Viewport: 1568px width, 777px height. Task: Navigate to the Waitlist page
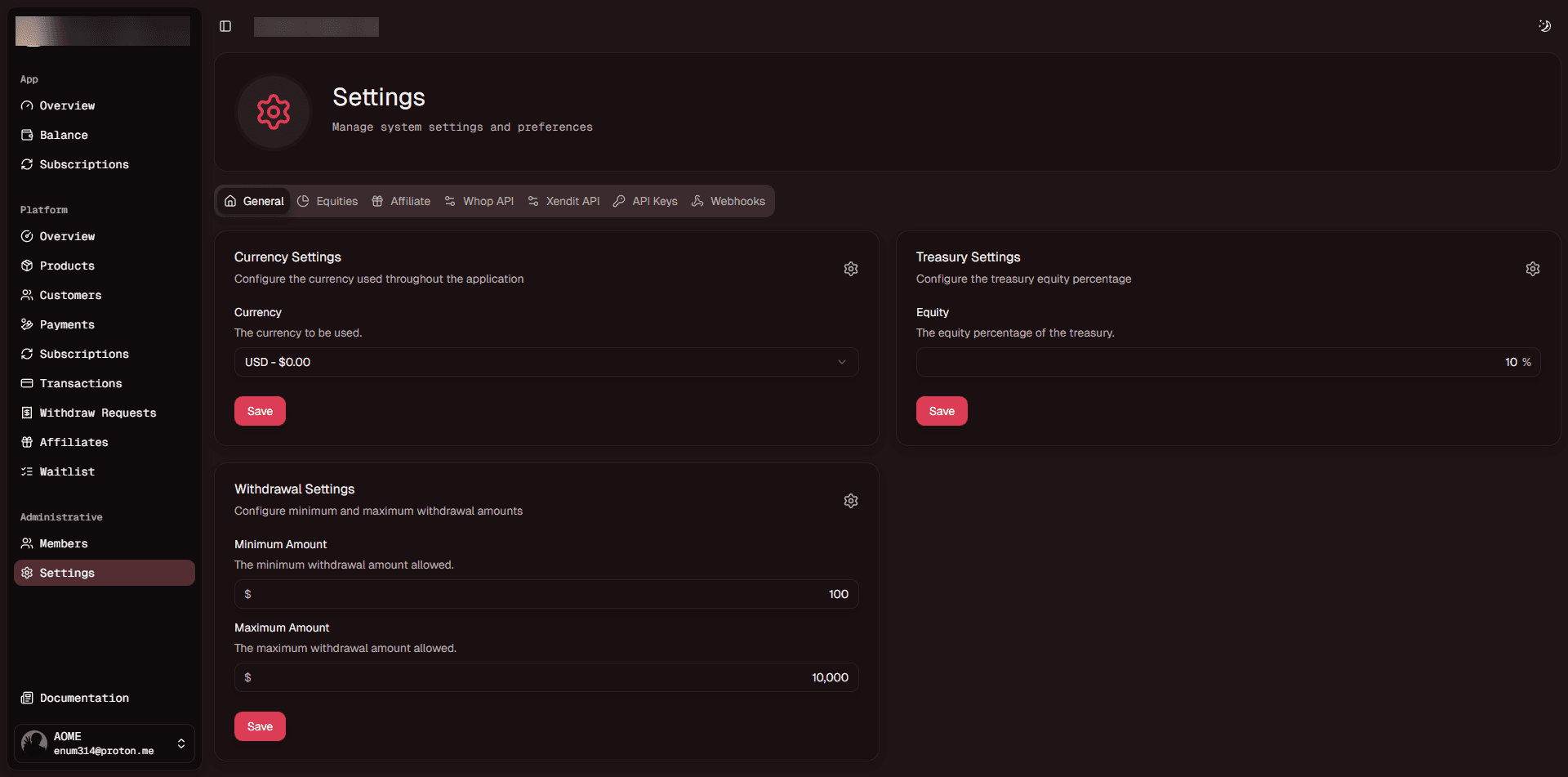tap(67, 471)
